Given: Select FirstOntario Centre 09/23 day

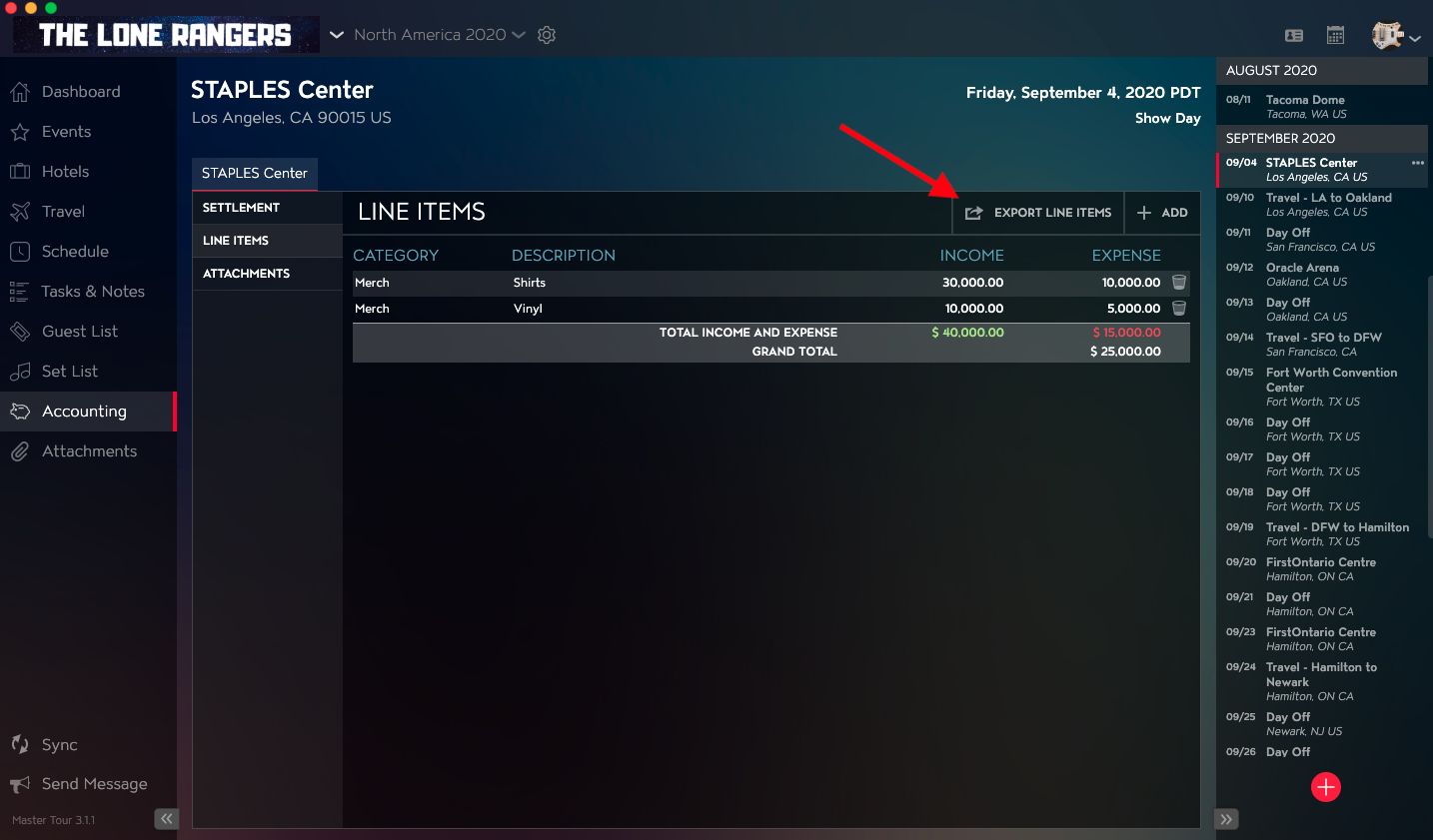Looking at the screenshot, I should pos(1322,639).
